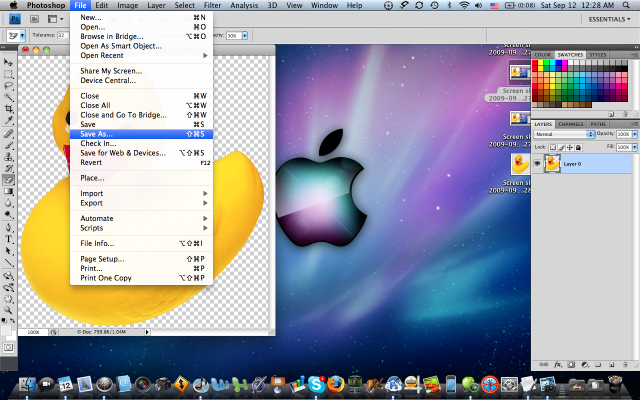Select the Layer 0 thumbnail
640x400 pixels.
tap(551, 162)
